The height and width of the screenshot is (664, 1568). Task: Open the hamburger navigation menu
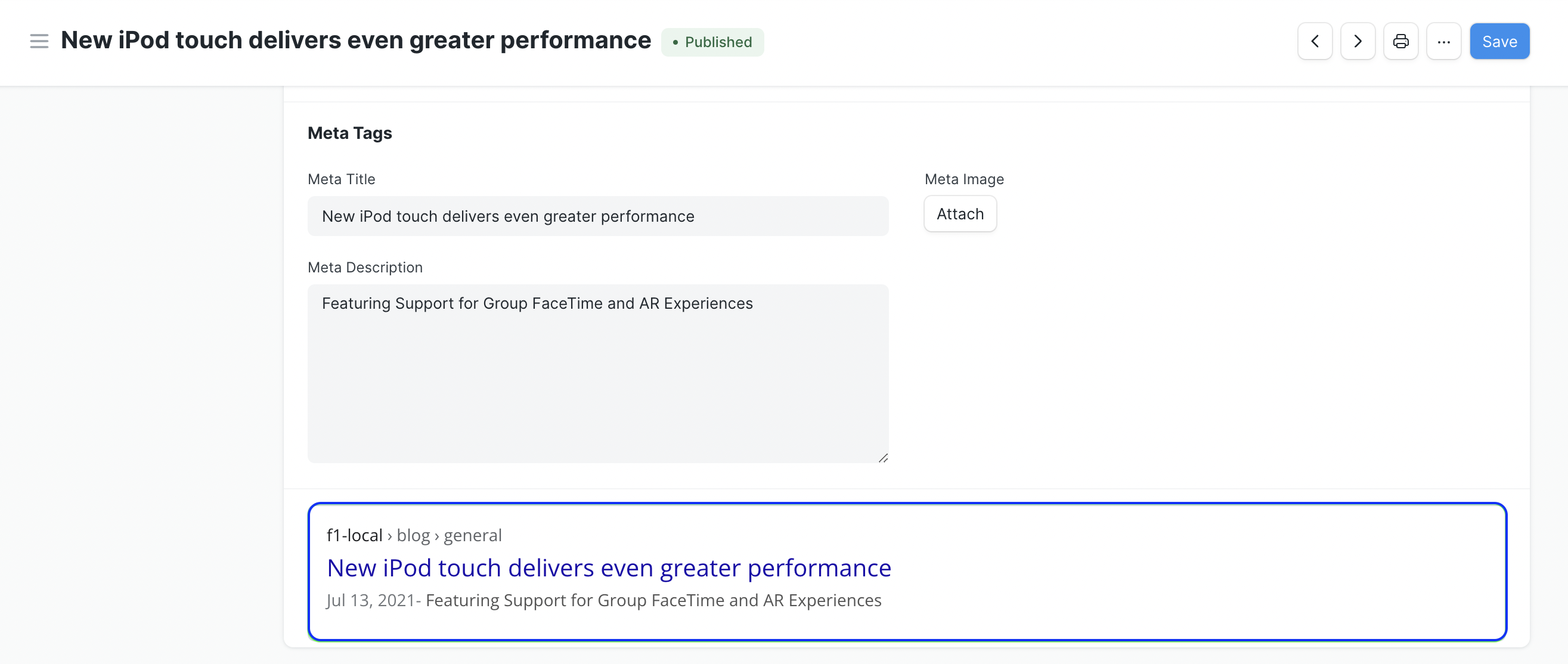click(38, 41)
